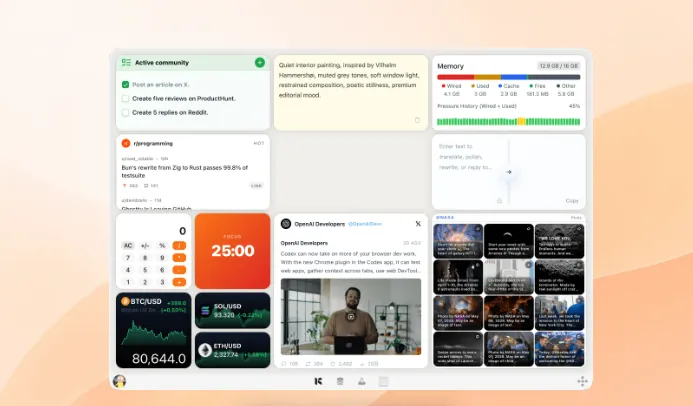Click the Reddit icon next to r/programming
Screen dimensions: 693x406
126,143
